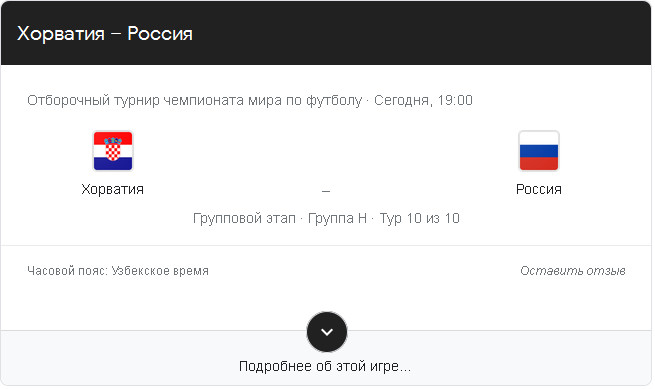The image size is (655, 389).
Task: Click the 'Россия' word in the dark header title
Action: (160, 33)
